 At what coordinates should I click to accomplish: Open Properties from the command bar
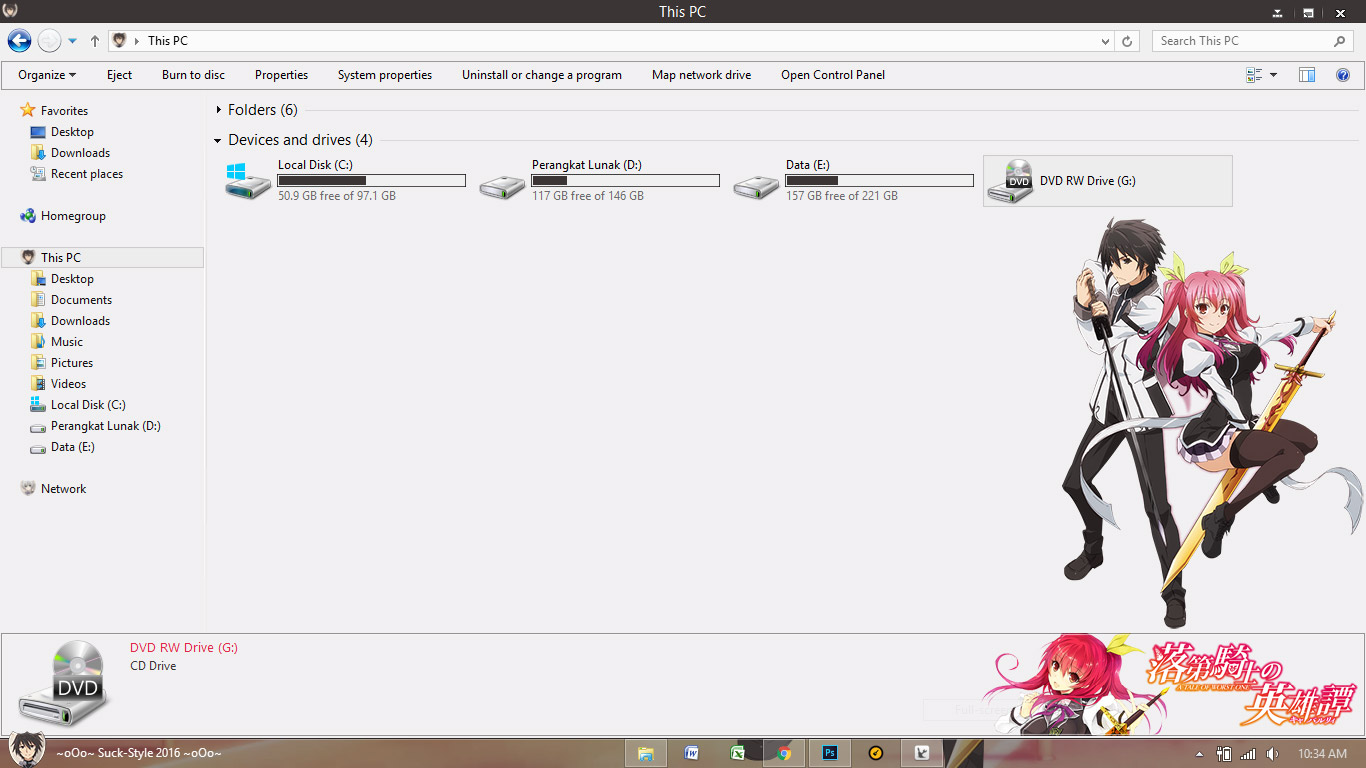click(281, 75)
